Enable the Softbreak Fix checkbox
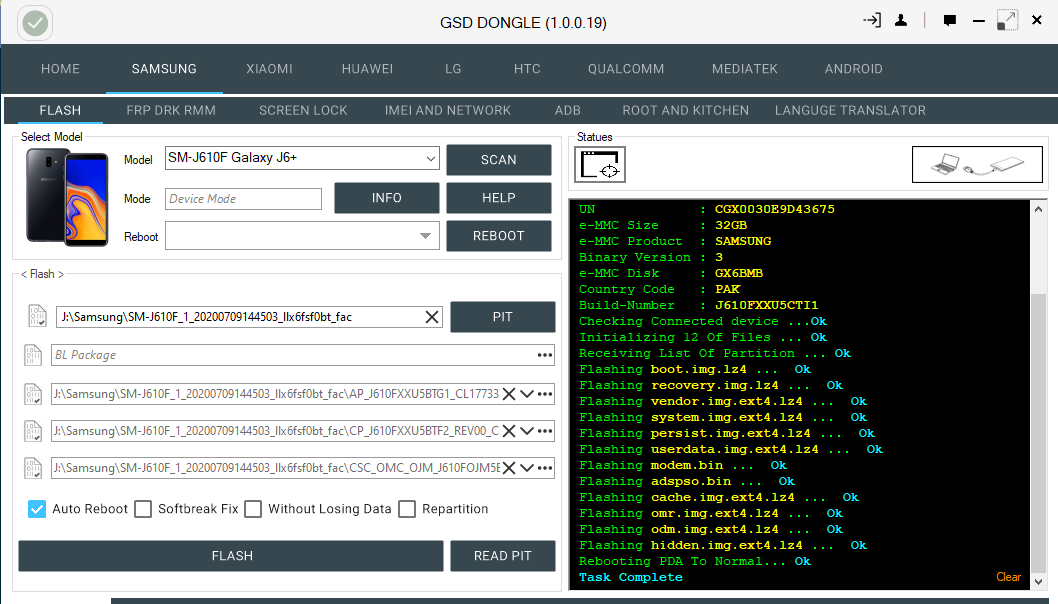Image resolution: width=1058 pixels, height=604 pixels. pyautogui.click(x=143, y=509)
